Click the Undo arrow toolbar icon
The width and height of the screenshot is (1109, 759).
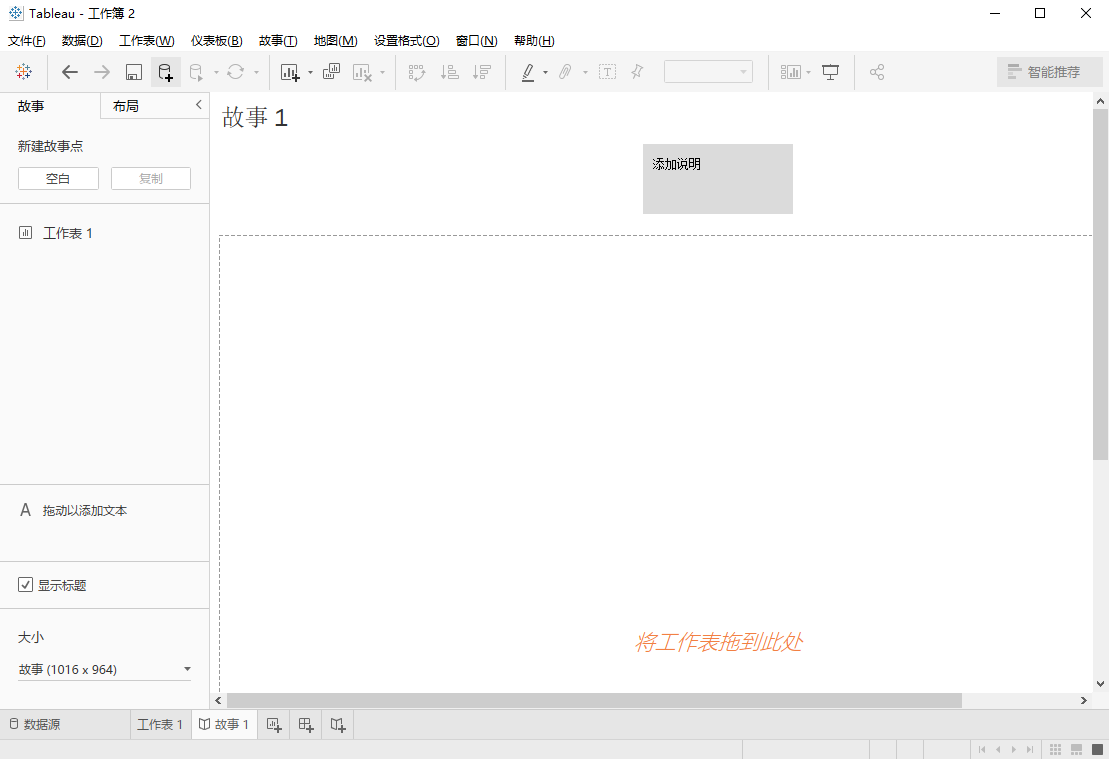coord(69,71)
